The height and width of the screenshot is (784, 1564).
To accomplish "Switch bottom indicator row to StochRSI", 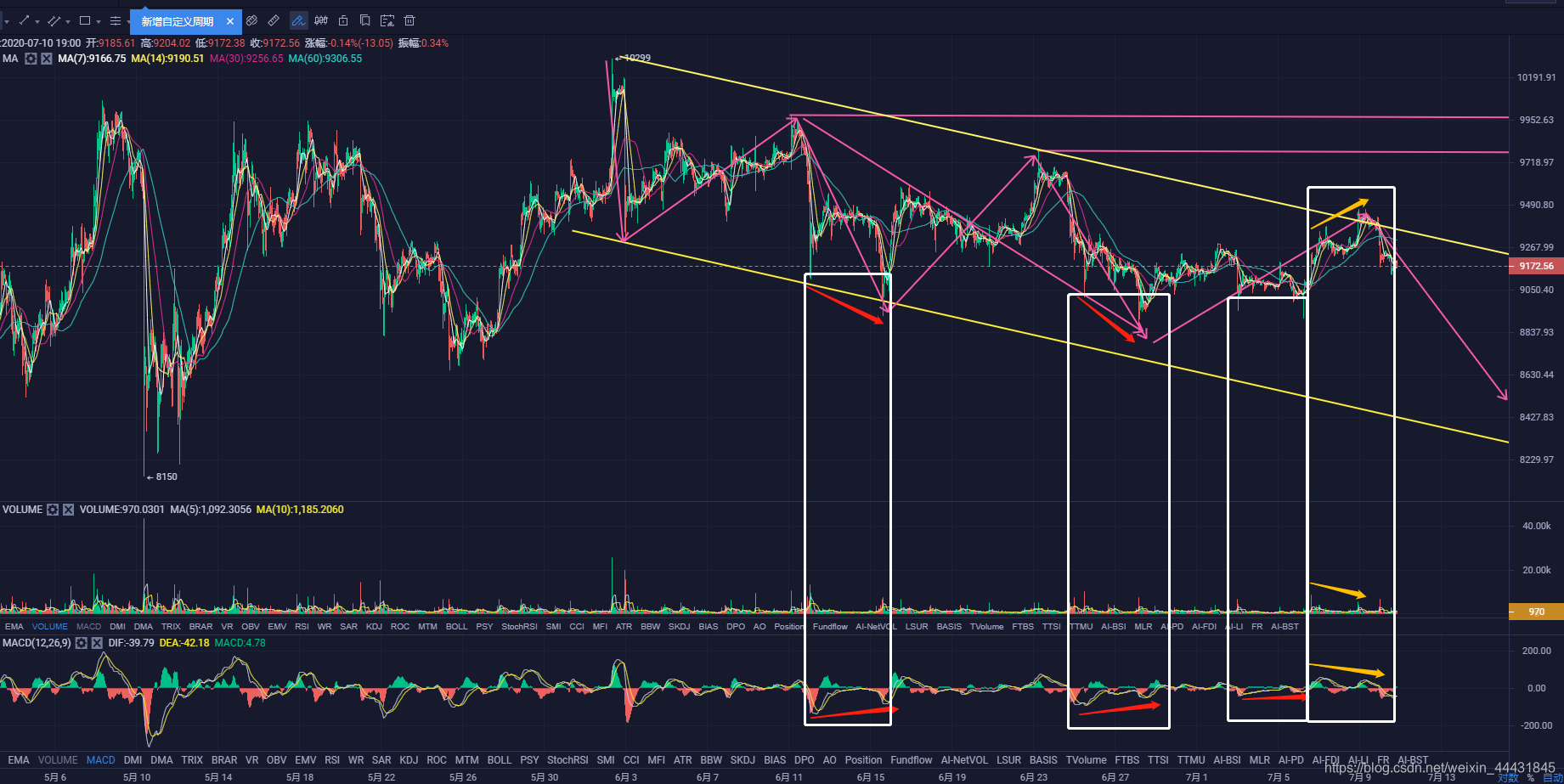I will tap(567, 760).
